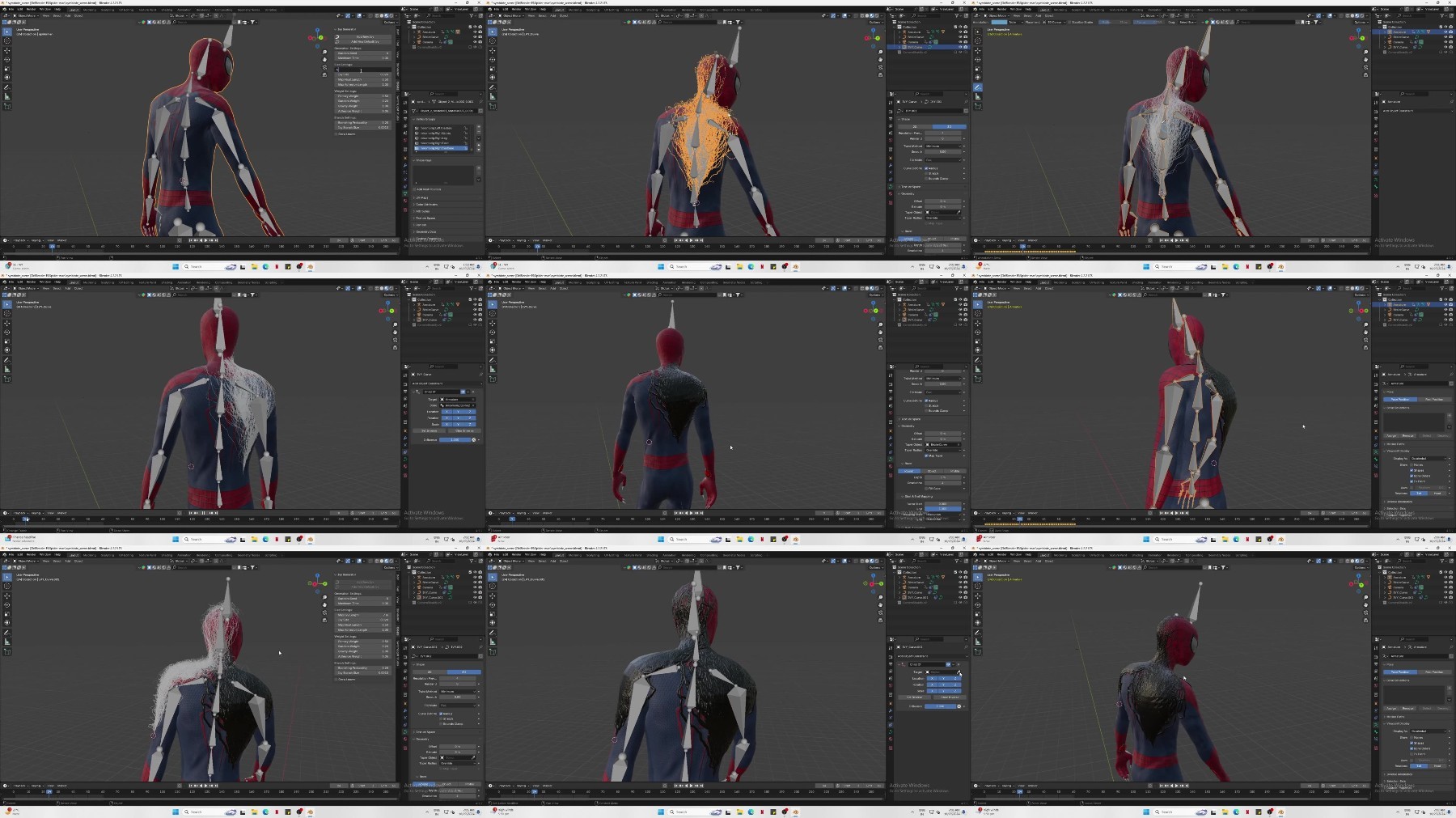Click the viewport zoom magnifier in bottom-right window
Viewport: 1456px width, 818px height.
1366,597
